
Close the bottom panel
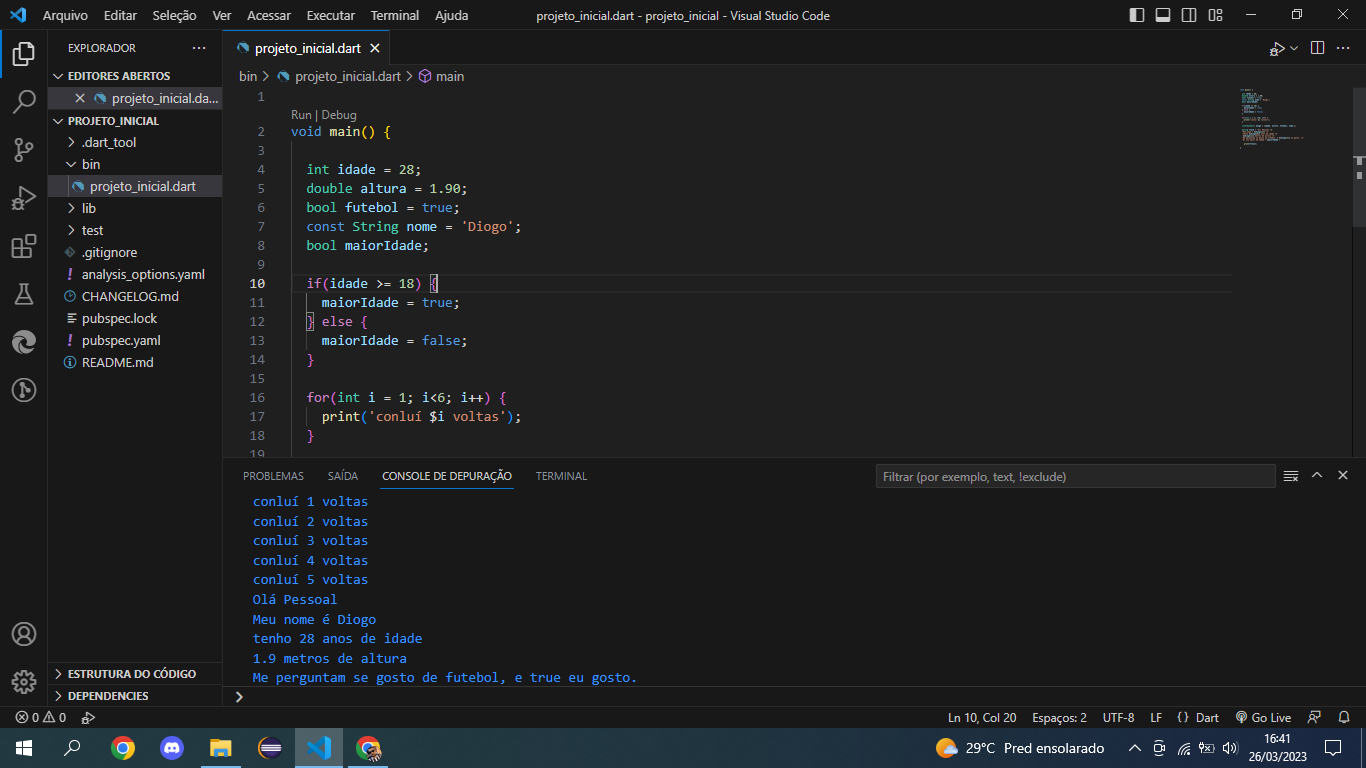(x=1343, y=476)
